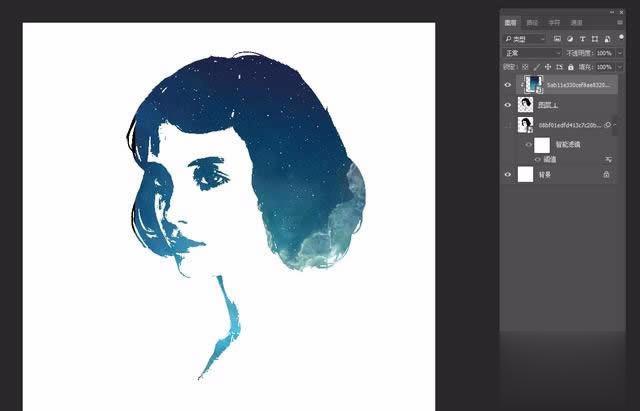Toggle the layer filtering on/off switch
Screen dimensions: 640x411
[621, 37]
